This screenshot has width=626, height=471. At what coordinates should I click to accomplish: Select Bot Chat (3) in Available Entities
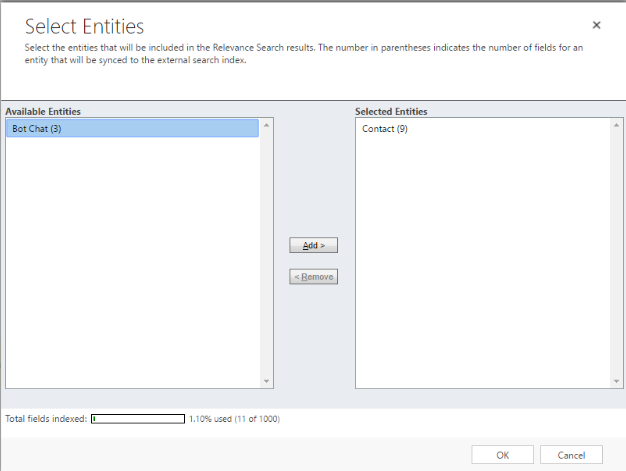click(x=133, y=129)
